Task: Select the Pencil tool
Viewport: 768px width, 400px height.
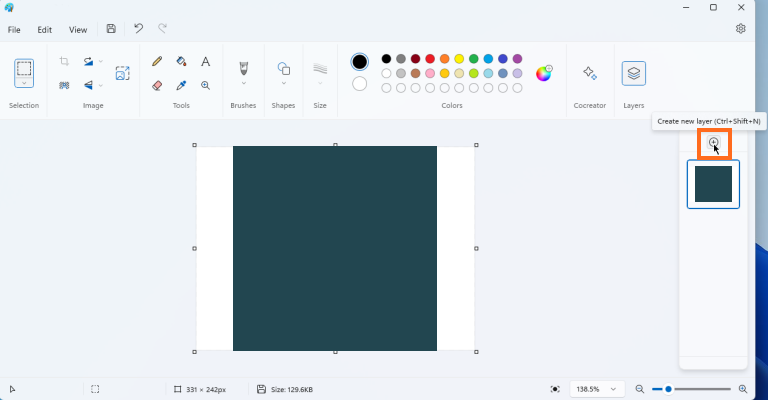Action: coord(157,61)
